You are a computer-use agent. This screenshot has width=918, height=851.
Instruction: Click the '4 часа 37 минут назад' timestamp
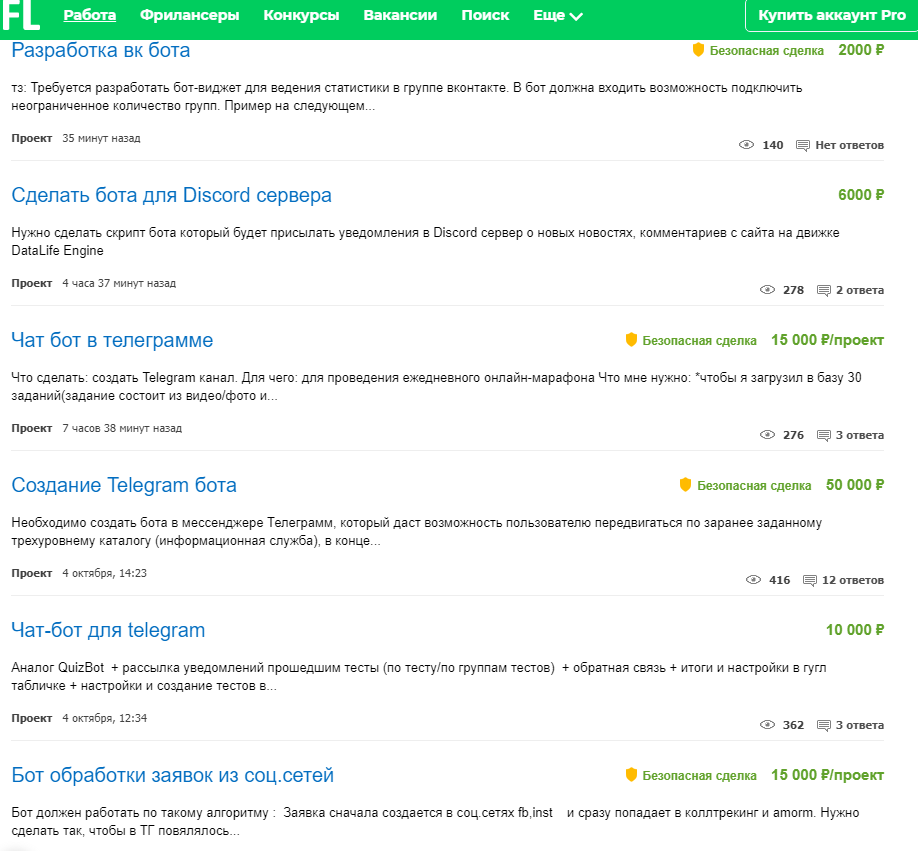click(x=119, y=283)
